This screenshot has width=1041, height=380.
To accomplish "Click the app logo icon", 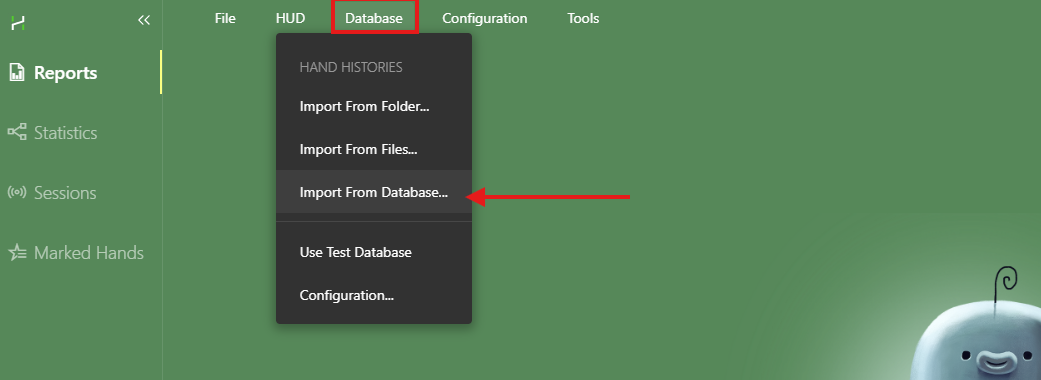I will (x=19, y=23).
